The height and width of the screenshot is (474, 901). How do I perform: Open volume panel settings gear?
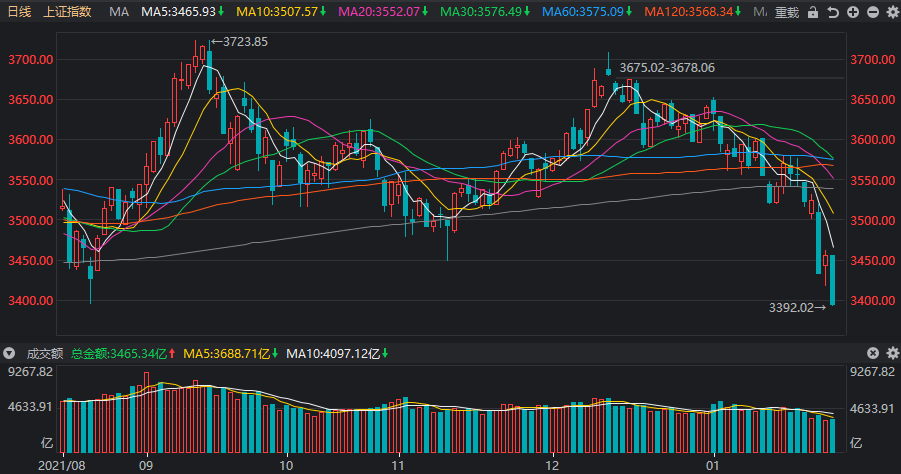(892, 353)
